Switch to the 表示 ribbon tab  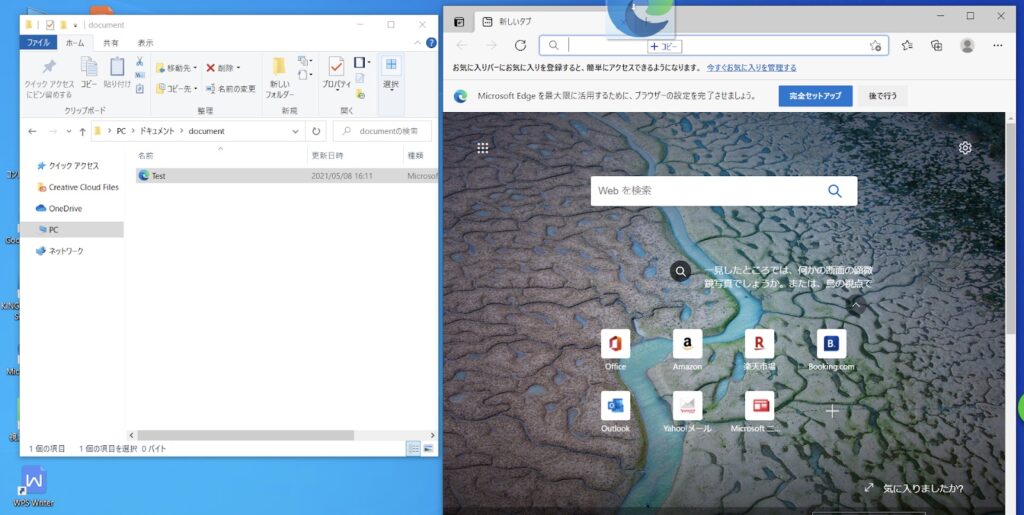click(145, 43)
